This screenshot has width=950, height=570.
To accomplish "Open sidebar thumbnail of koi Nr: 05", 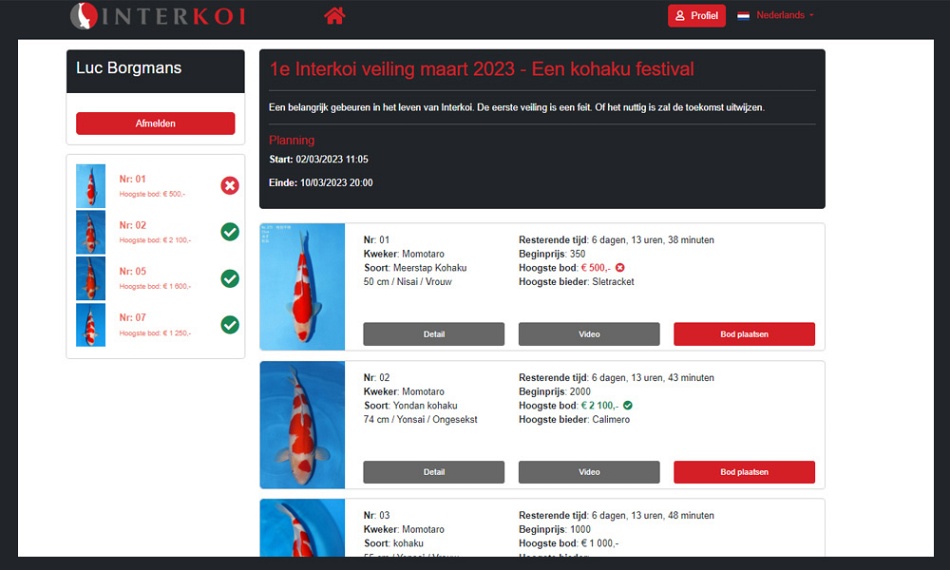I will [x=91, y=278].
